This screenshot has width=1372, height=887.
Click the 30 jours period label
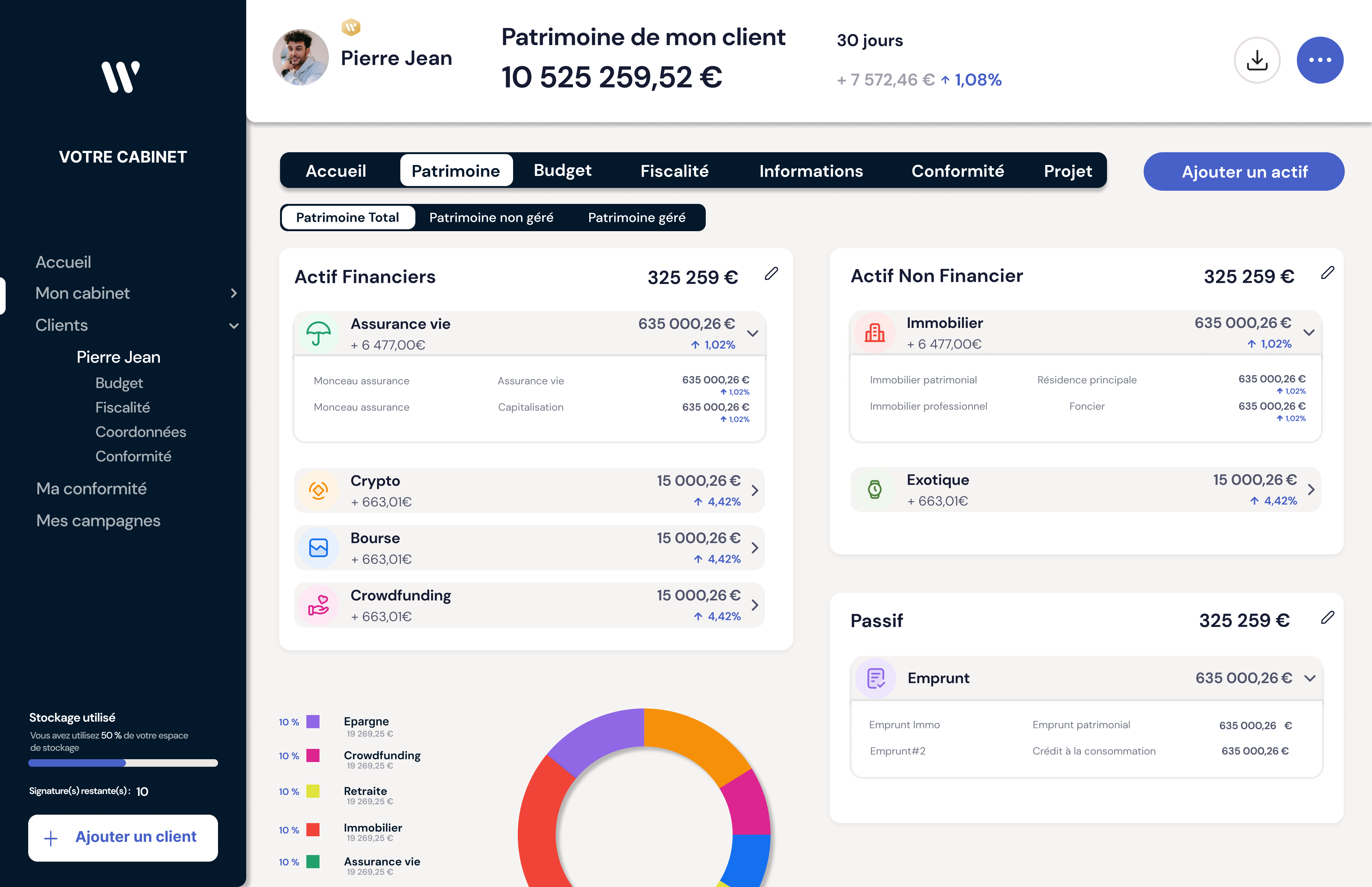point(870,40)
